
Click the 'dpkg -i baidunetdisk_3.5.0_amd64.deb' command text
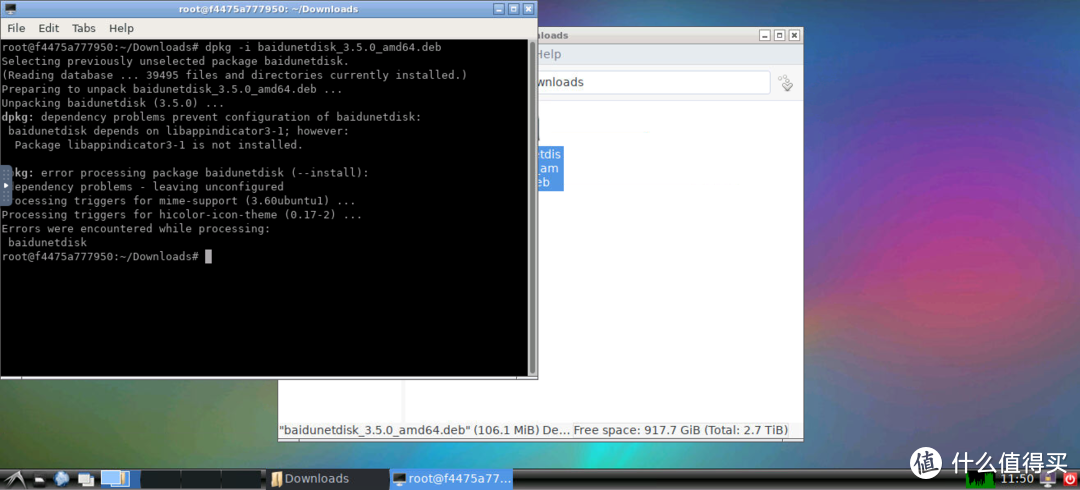[x=322, y=48]
